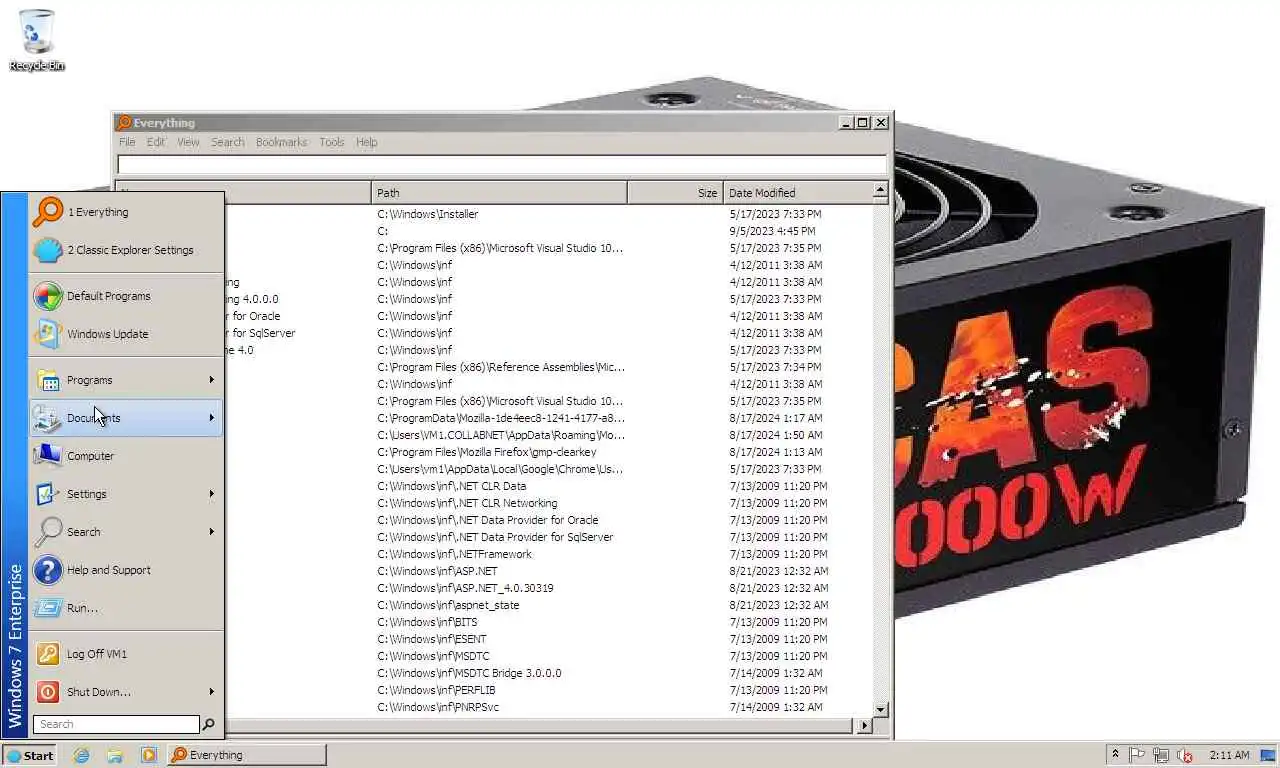Viewport: 1280px width, 768px height.
Task: Click the date 9/5/2023 4:45 PM
Action: pos(772,231)
